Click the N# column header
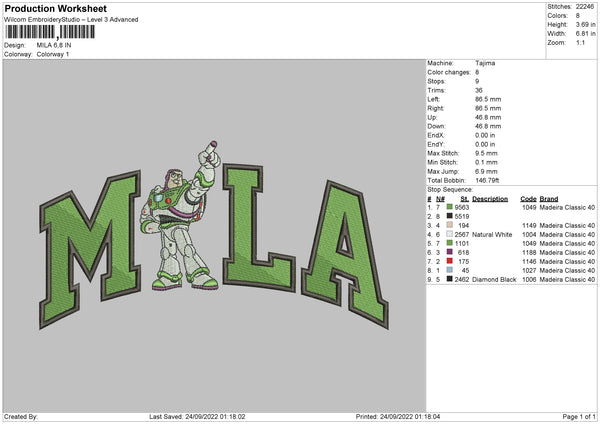This screenshot has height=424, width=600. (x=440, y=199)
